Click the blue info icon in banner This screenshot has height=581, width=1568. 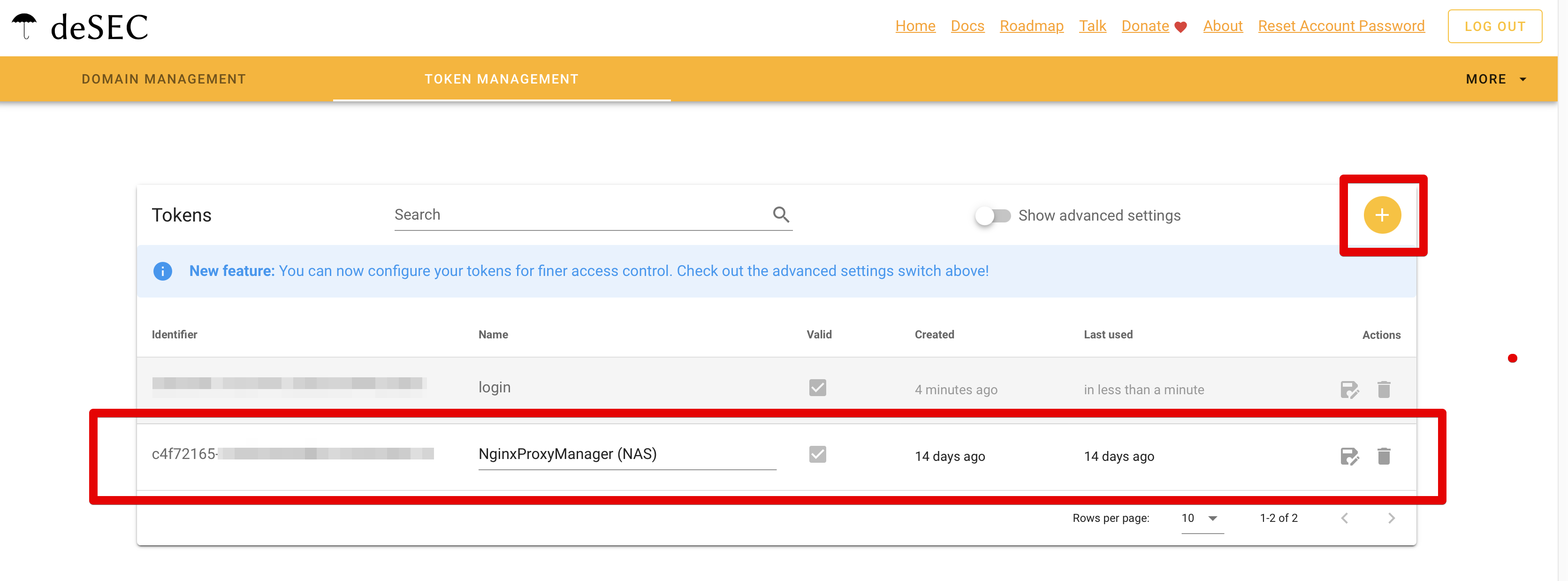point(162,271)
